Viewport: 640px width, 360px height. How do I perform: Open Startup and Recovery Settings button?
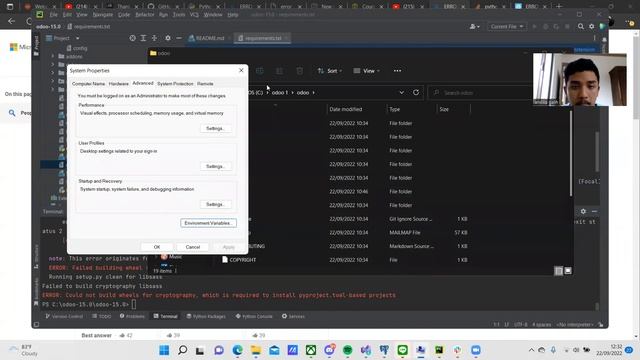[x=216, y=204]
